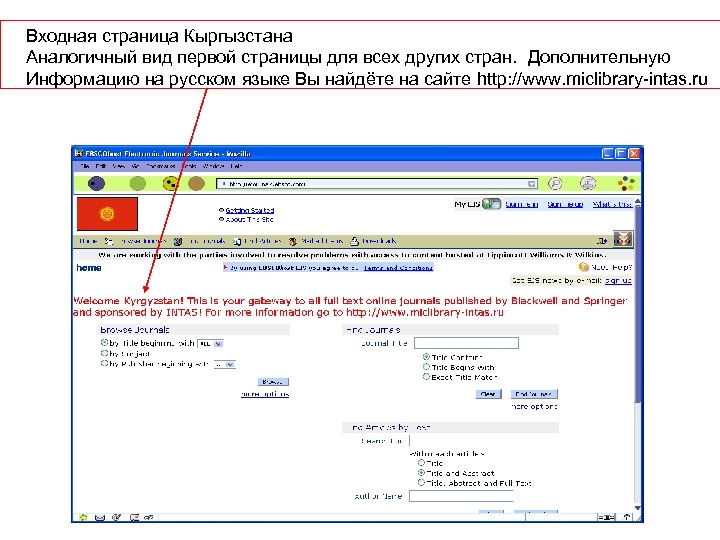Screen dimensions: 720x540
Task: Select 'Title' option within each article
Action: click(421, 462)
